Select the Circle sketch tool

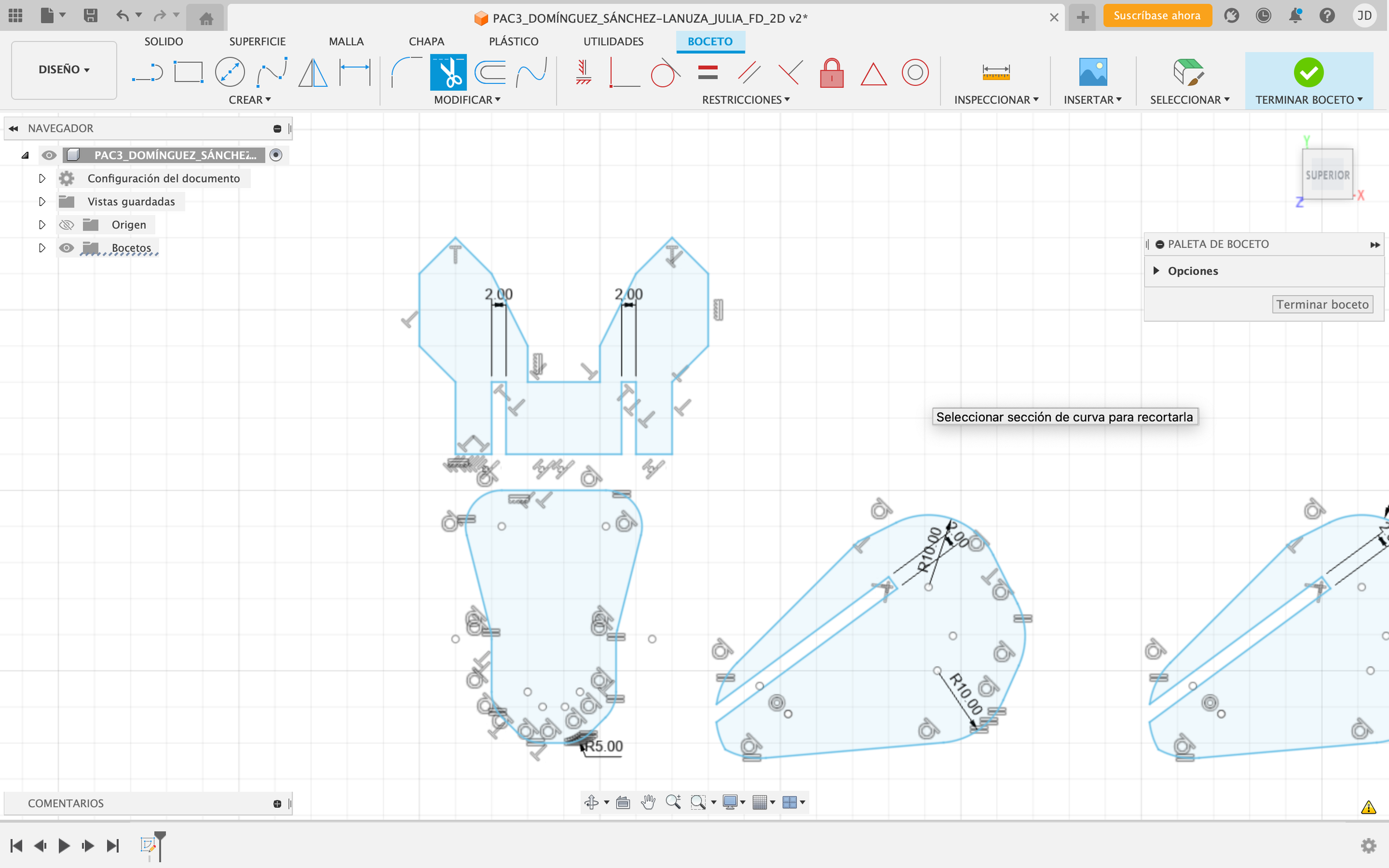(230, 73)
